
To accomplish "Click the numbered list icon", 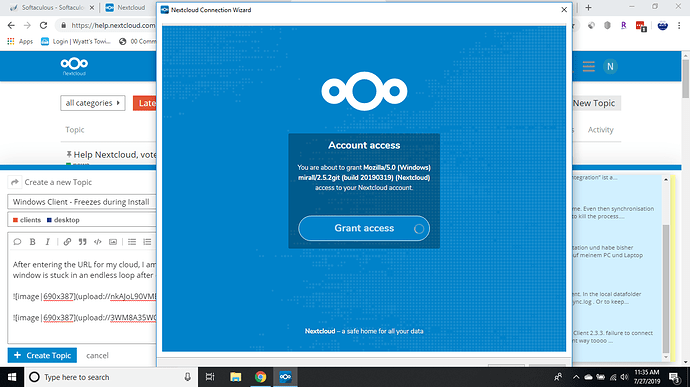I will coord(147,242).
